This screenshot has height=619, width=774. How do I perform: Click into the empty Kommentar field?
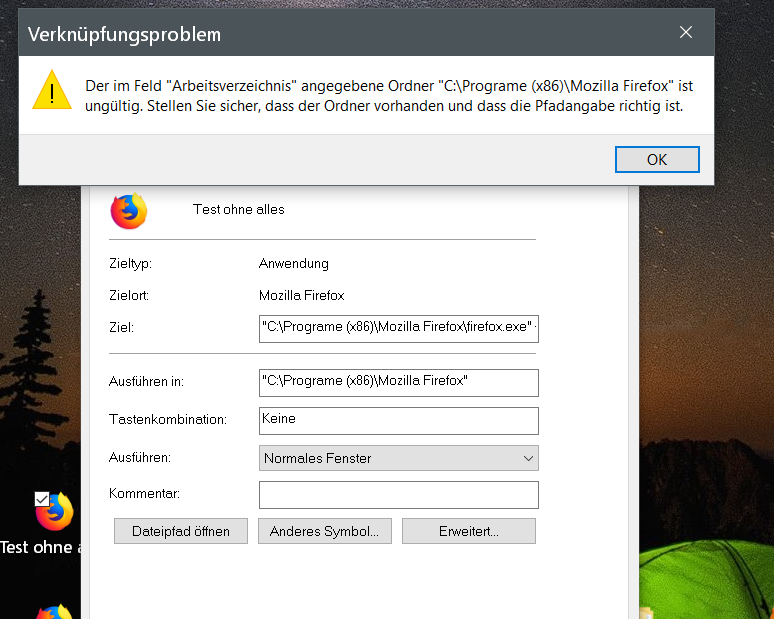tap(398, 495)
